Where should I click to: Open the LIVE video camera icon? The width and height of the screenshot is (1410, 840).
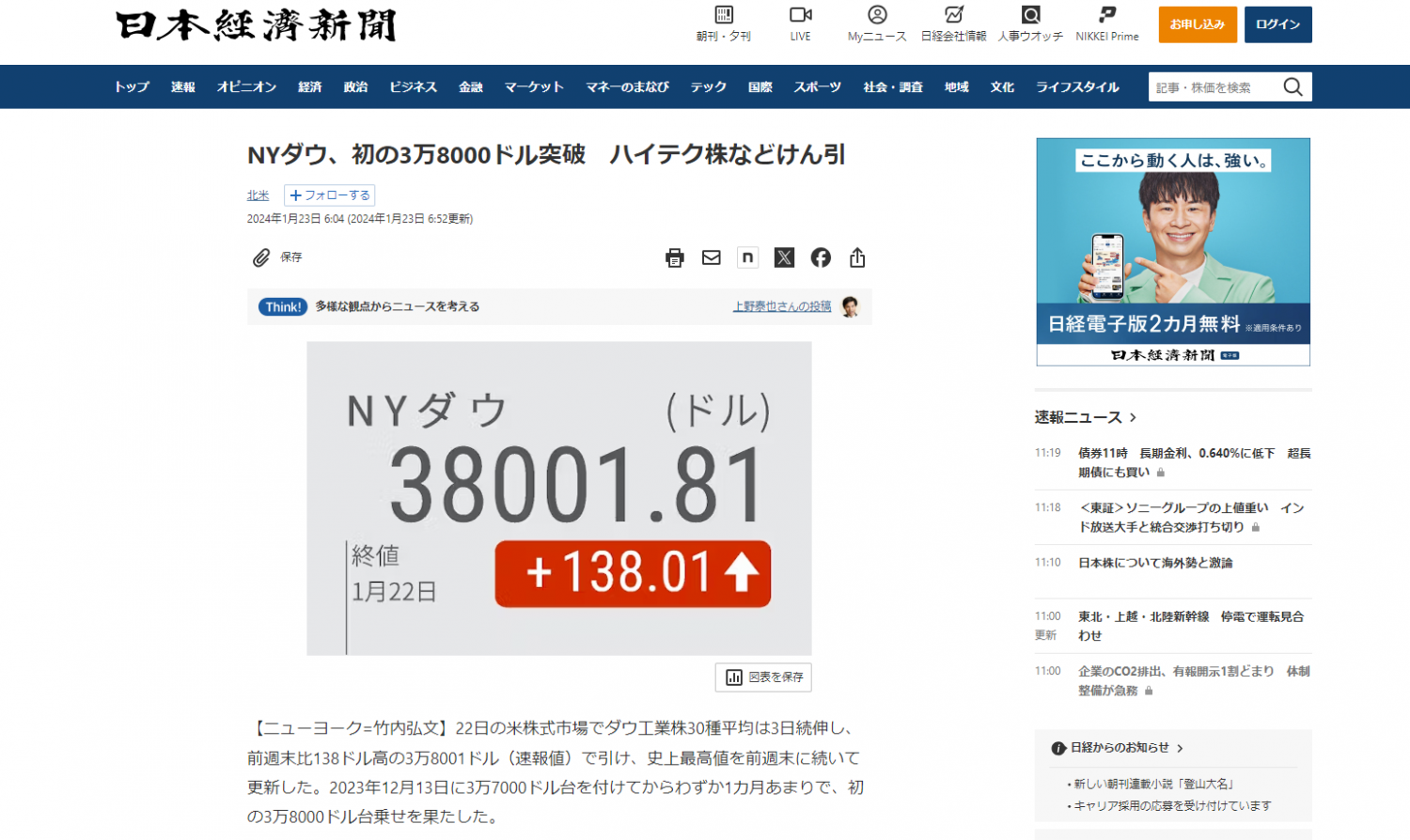[x=800, y=15]
